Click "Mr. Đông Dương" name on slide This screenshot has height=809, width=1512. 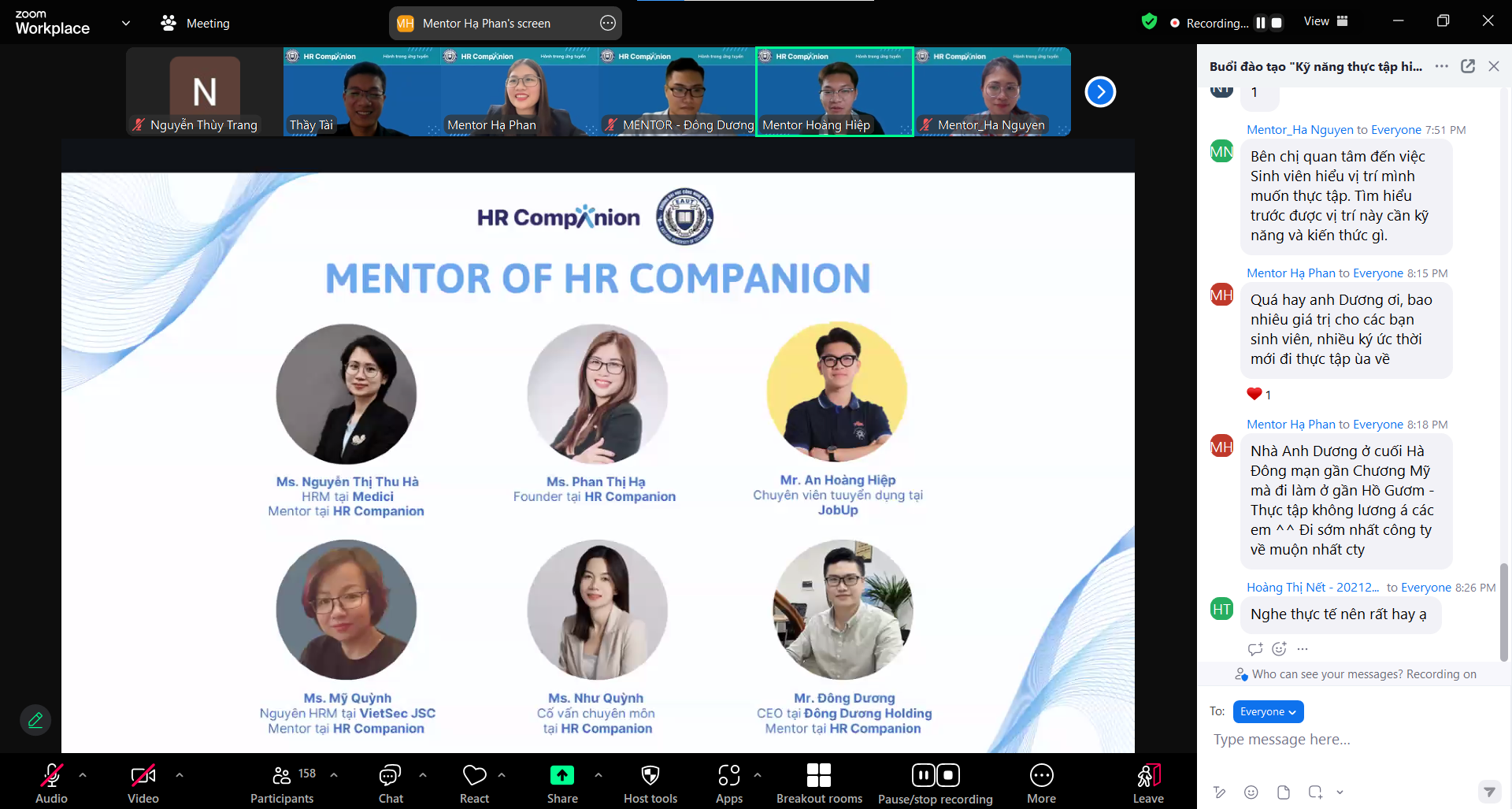(844, 698)
